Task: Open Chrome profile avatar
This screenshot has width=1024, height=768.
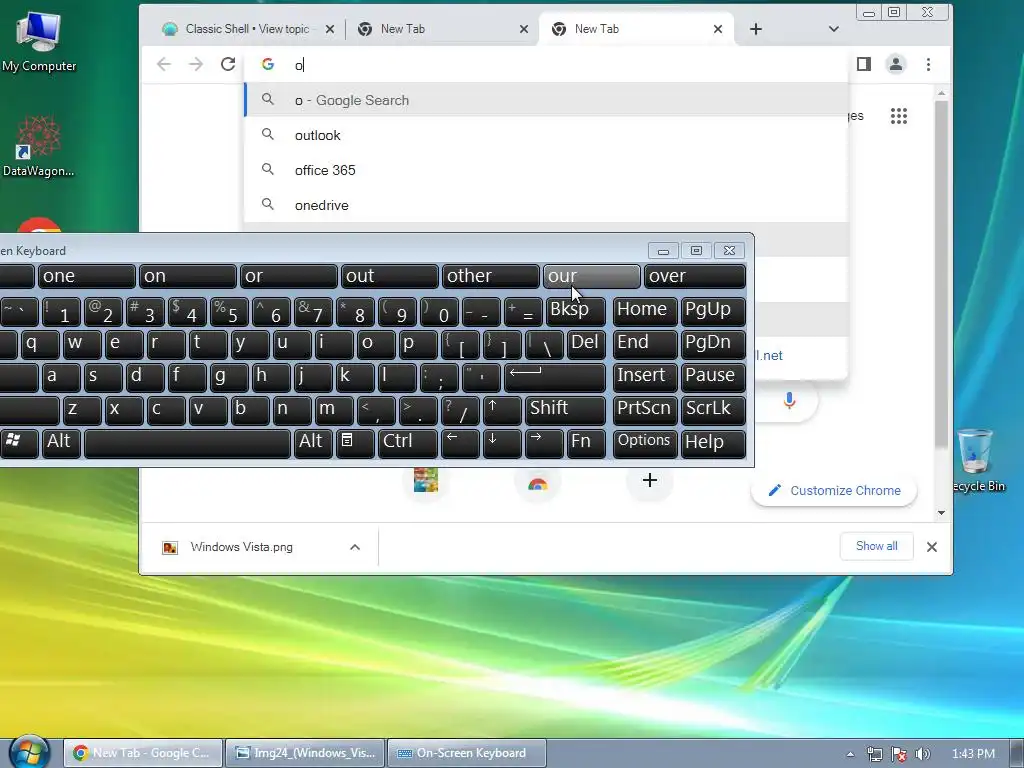Action: coord(895,64)
